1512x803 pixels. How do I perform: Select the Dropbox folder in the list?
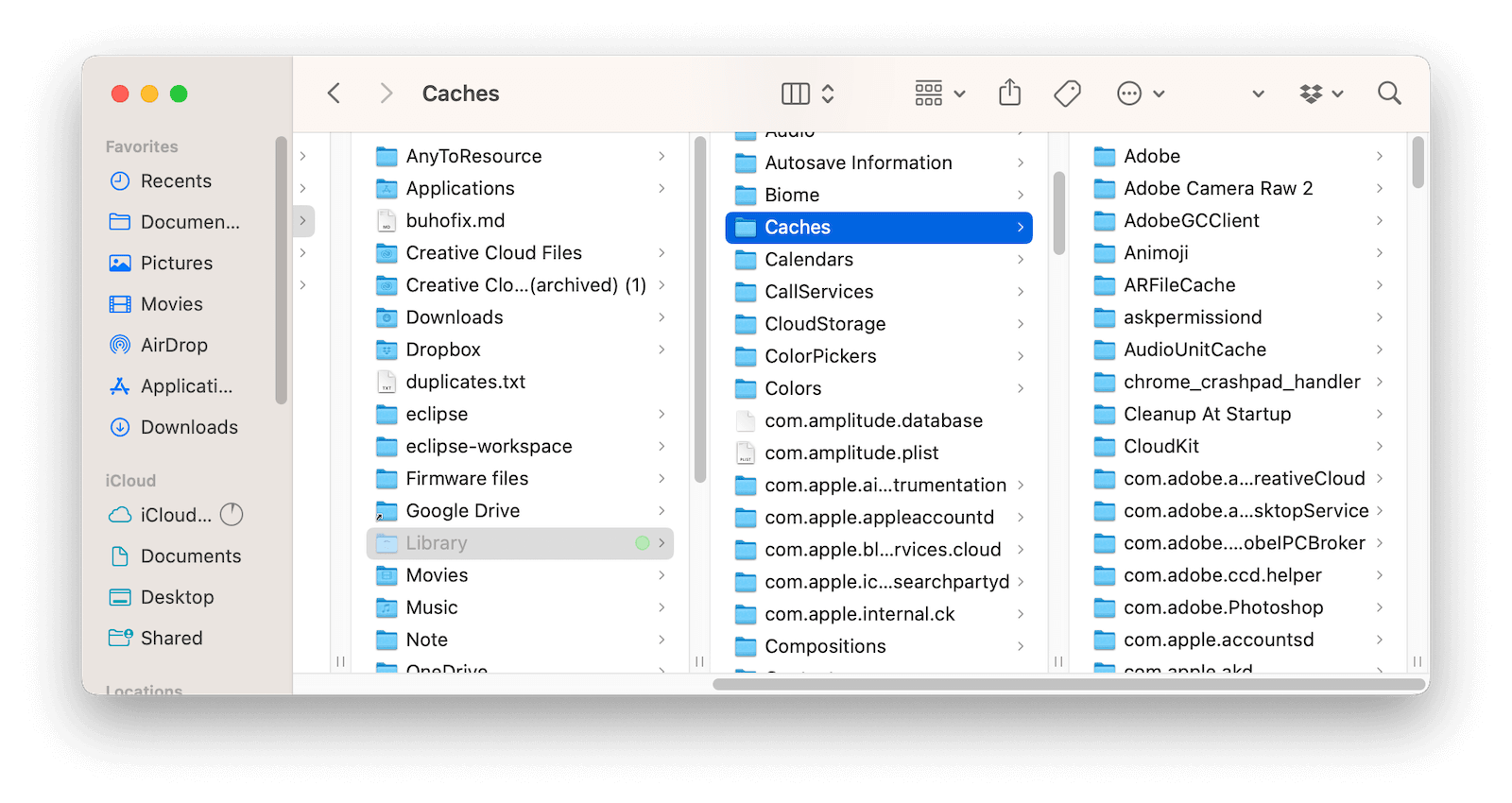[520, 350]
